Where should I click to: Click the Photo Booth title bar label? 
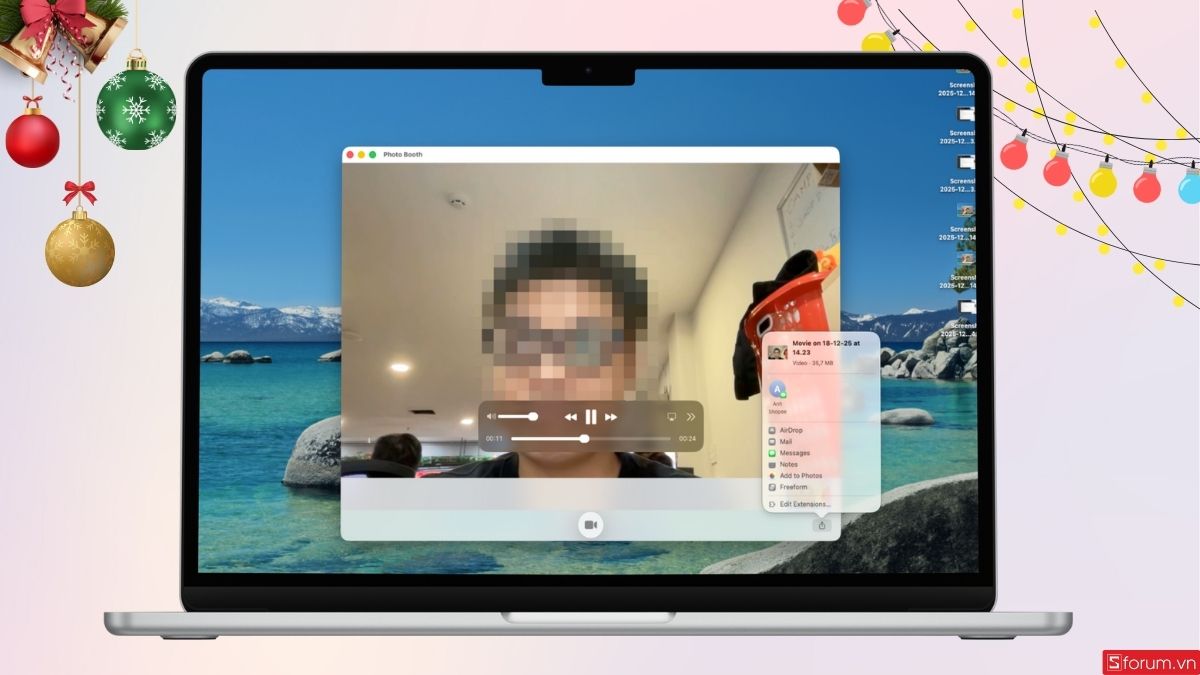click(403, 155)
